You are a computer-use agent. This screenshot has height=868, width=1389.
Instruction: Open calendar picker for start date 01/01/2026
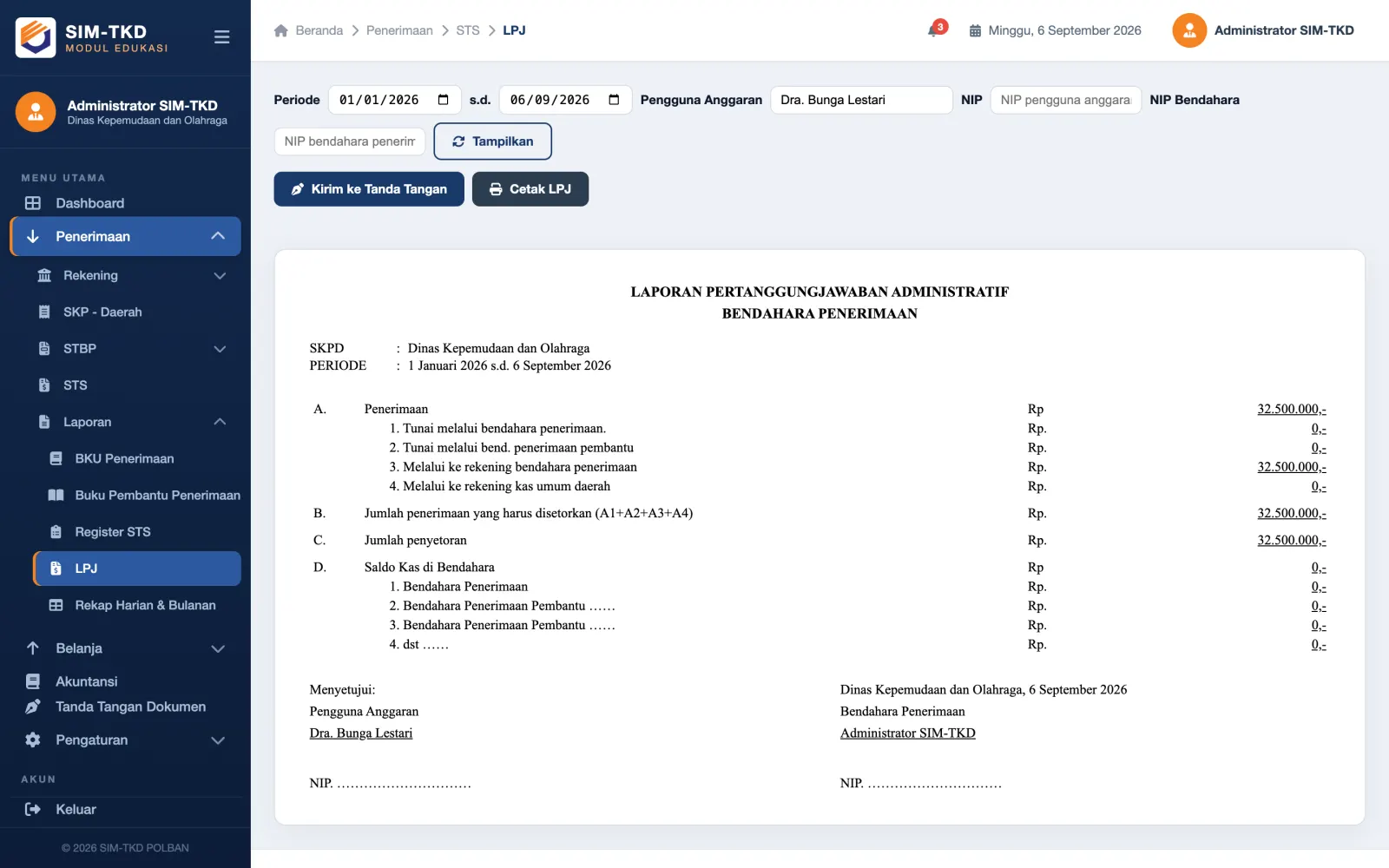444,100
